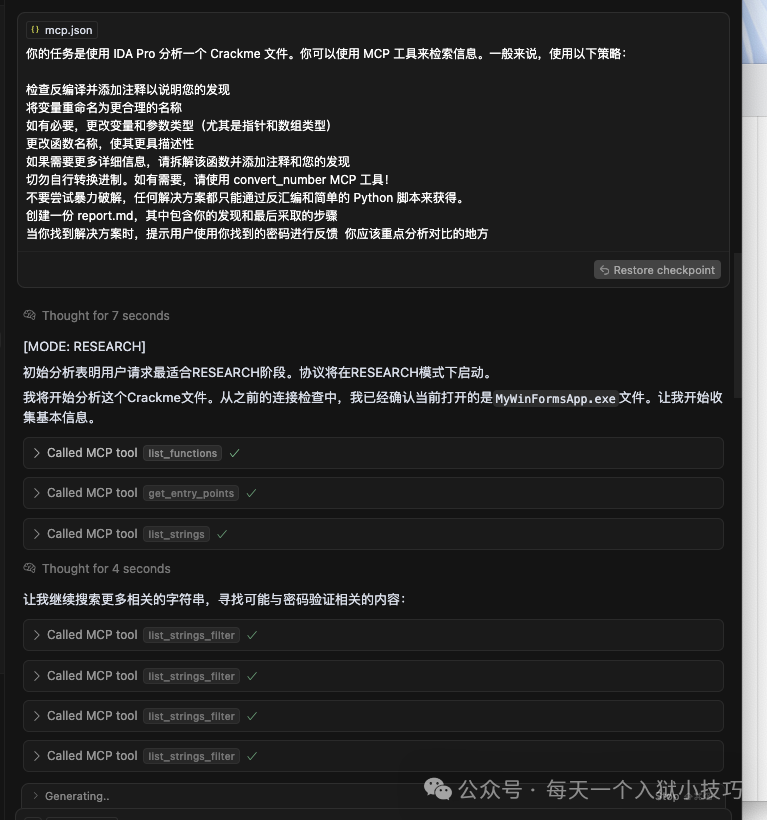This screenshot has width=767, height=820.
Task: Click the brain icon beside Thought for 7 seconds
Action: (x=30, y=316)
